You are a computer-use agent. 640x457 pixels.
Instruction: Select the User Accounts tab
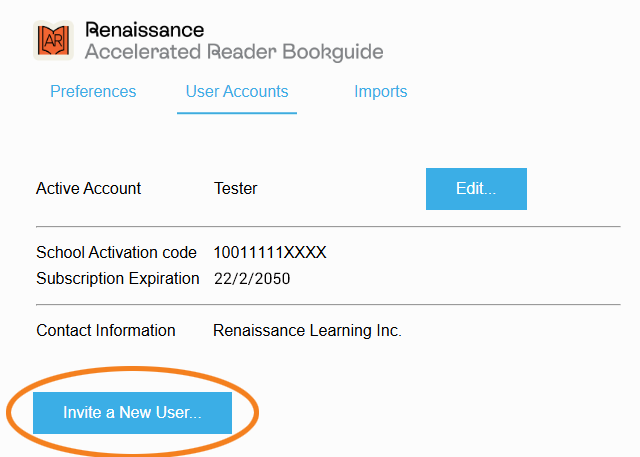click(x=237, y=92)
